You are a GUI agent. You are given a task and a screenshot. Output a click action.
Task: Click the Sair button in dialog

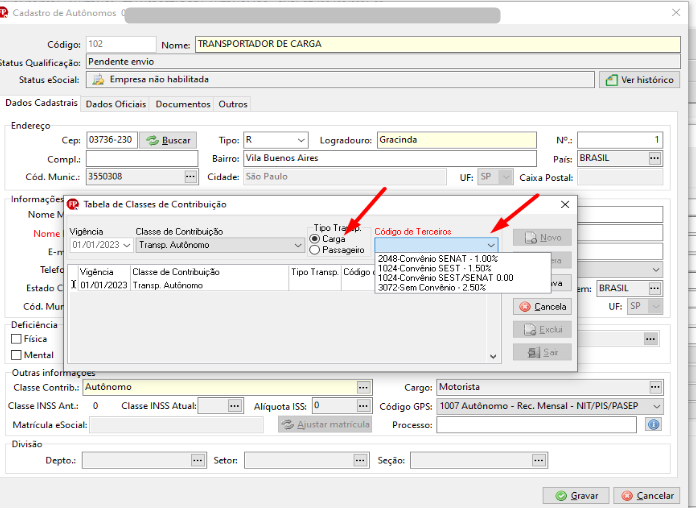[x=542, y=352]
